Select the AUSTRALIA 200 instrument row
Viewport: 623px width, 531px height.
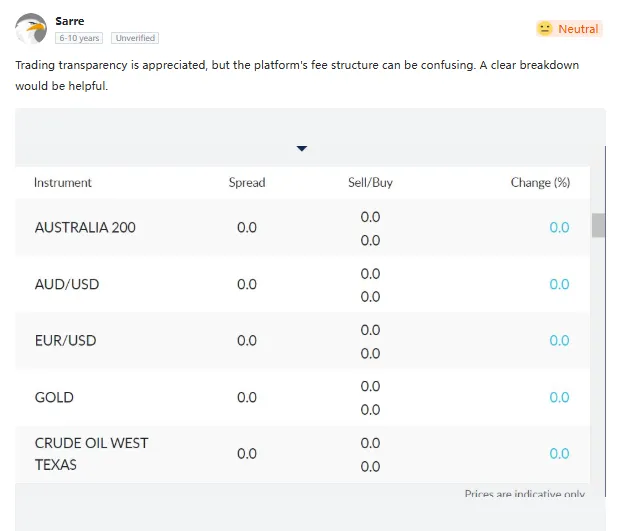click(x=302, y=227)
